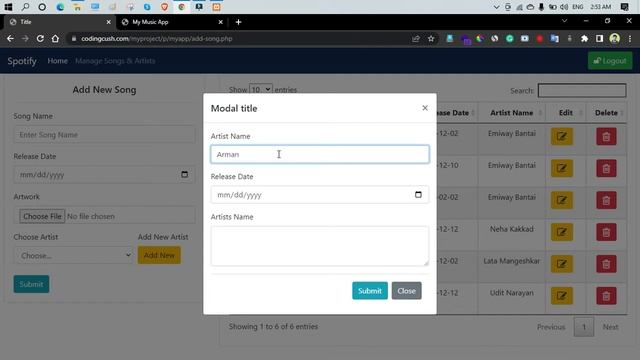640x360 pixels.
Task: Click the modal Submit button
Action: 370,291
